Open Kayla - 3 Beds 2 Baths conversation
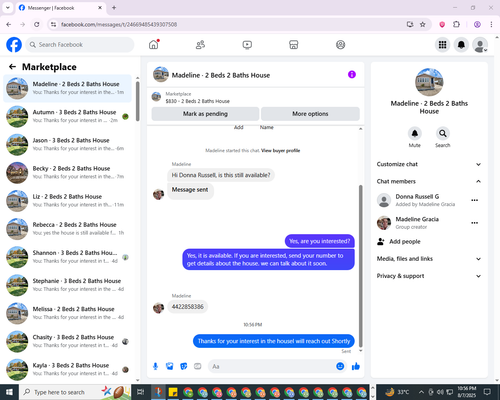Image resolution: width=500 pixels, height=400 pixels. coord(68,369)
